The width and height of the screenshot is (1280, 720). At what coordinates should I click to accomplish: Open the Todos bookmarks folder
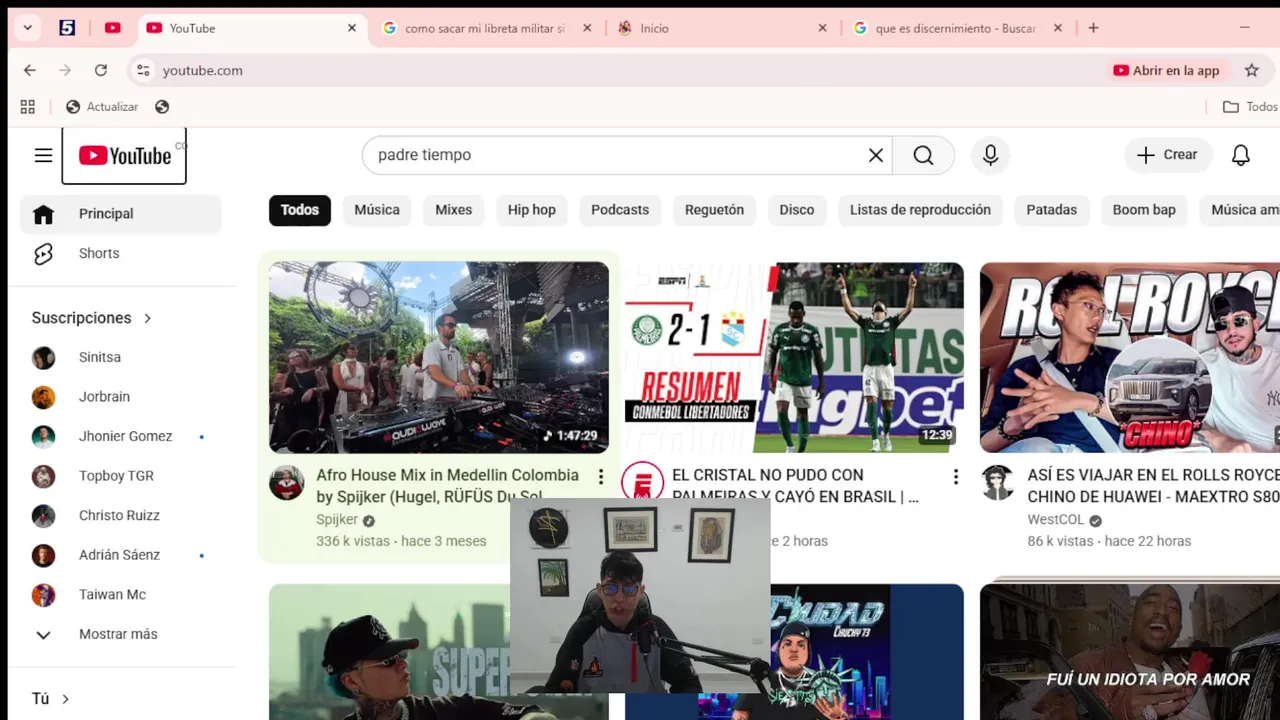(x=1250, y=107)
